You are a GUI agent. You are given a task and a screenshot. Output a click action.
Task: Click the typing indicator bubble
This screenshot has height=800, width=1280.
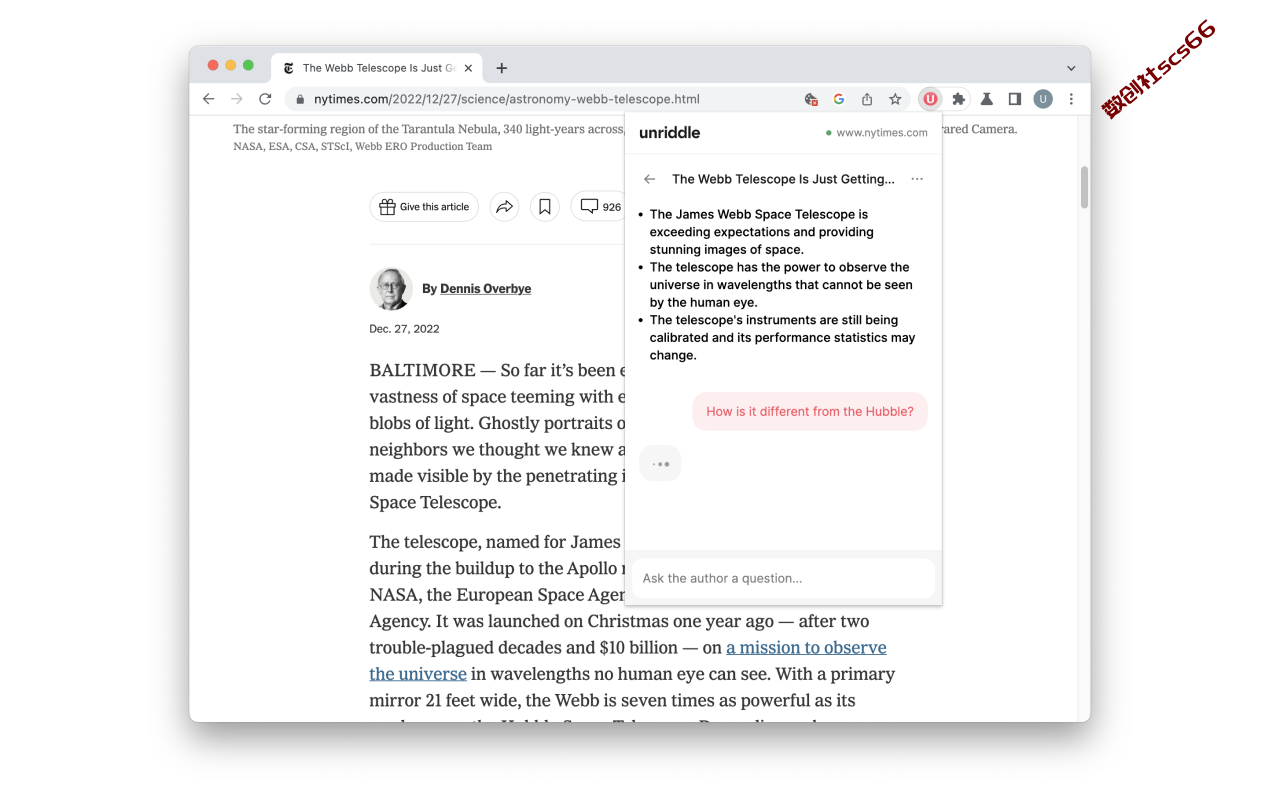point(660,464)
